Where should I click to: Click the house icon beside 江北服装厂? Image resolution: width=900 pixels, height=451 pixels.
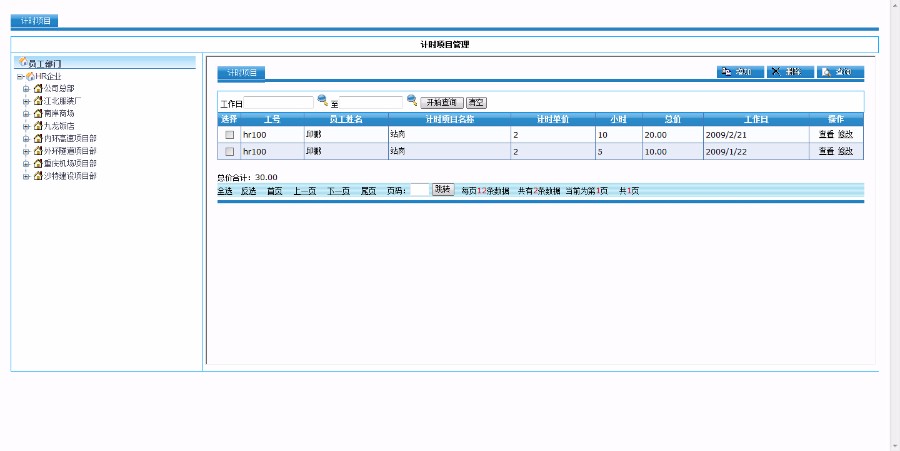click(38, 101)
